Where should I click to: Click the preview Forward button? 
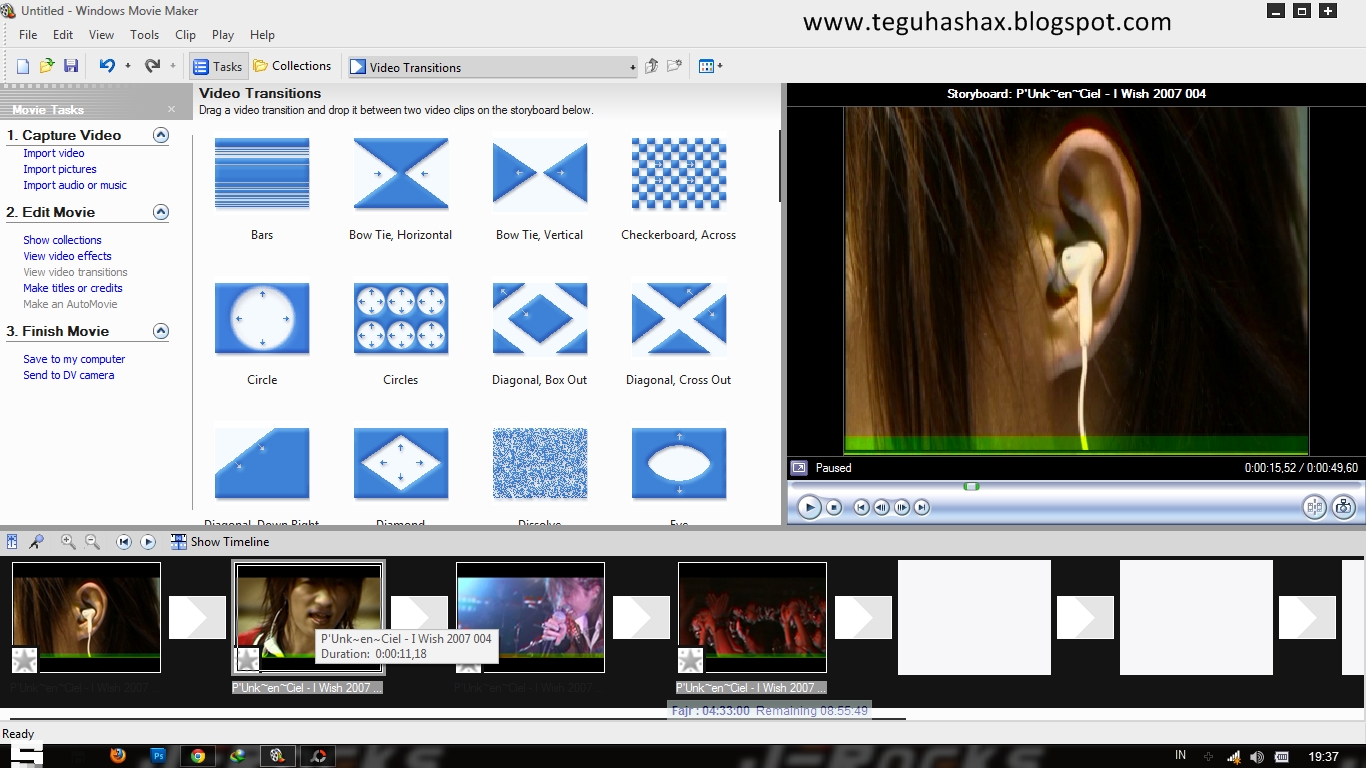pos(922,508)
